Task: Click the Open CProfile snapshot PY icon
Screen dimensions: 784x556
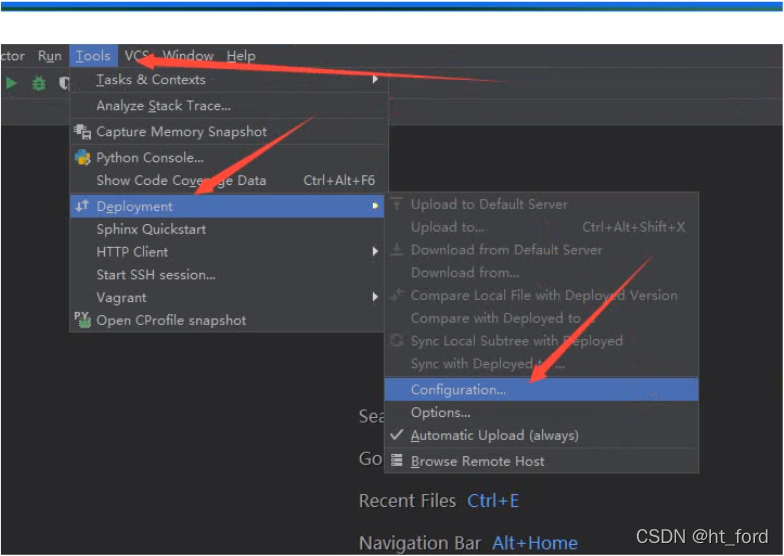Action: point(82,320)
